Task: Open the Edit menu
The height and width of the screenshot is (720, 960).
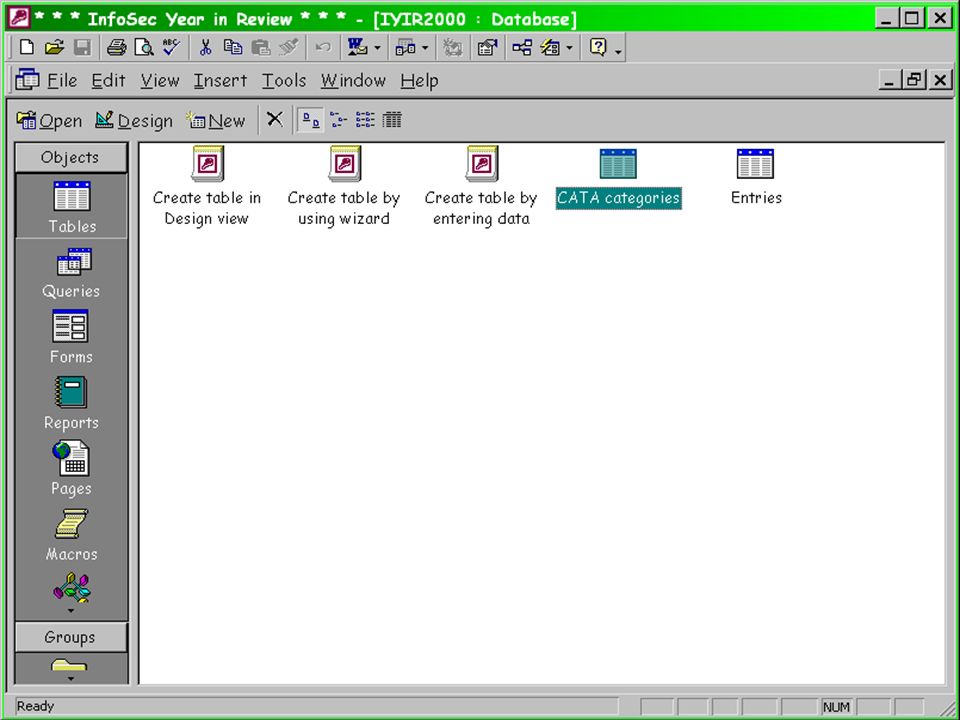Action: 108,81
